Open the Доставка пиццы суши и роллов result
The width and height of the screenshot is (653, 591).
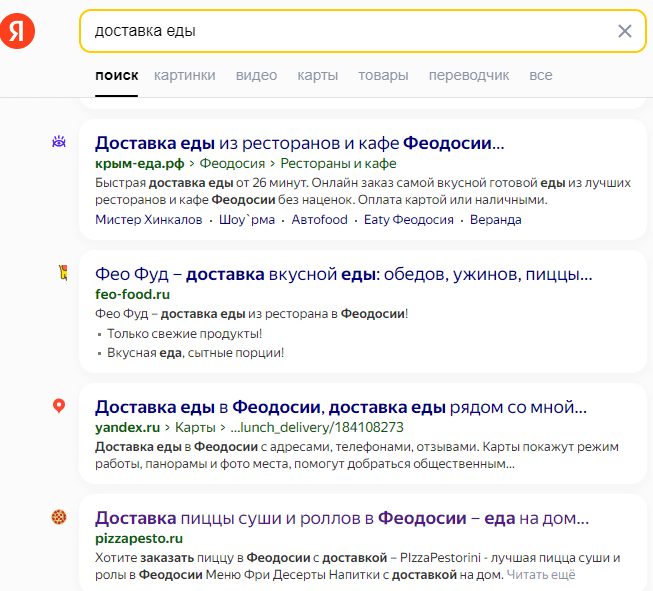tap(341, 518)
